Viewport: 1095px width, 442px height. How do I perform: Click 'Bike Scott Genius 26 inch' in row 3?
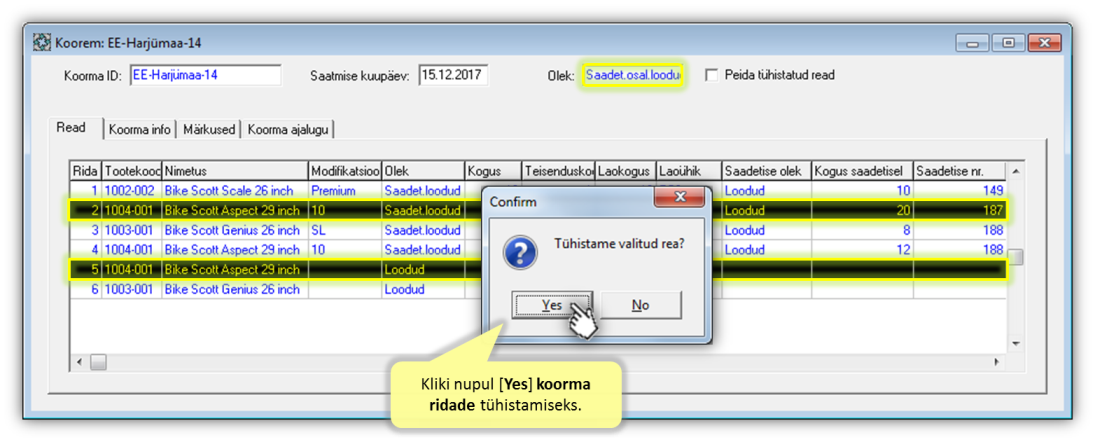click(x=235, y=230)
